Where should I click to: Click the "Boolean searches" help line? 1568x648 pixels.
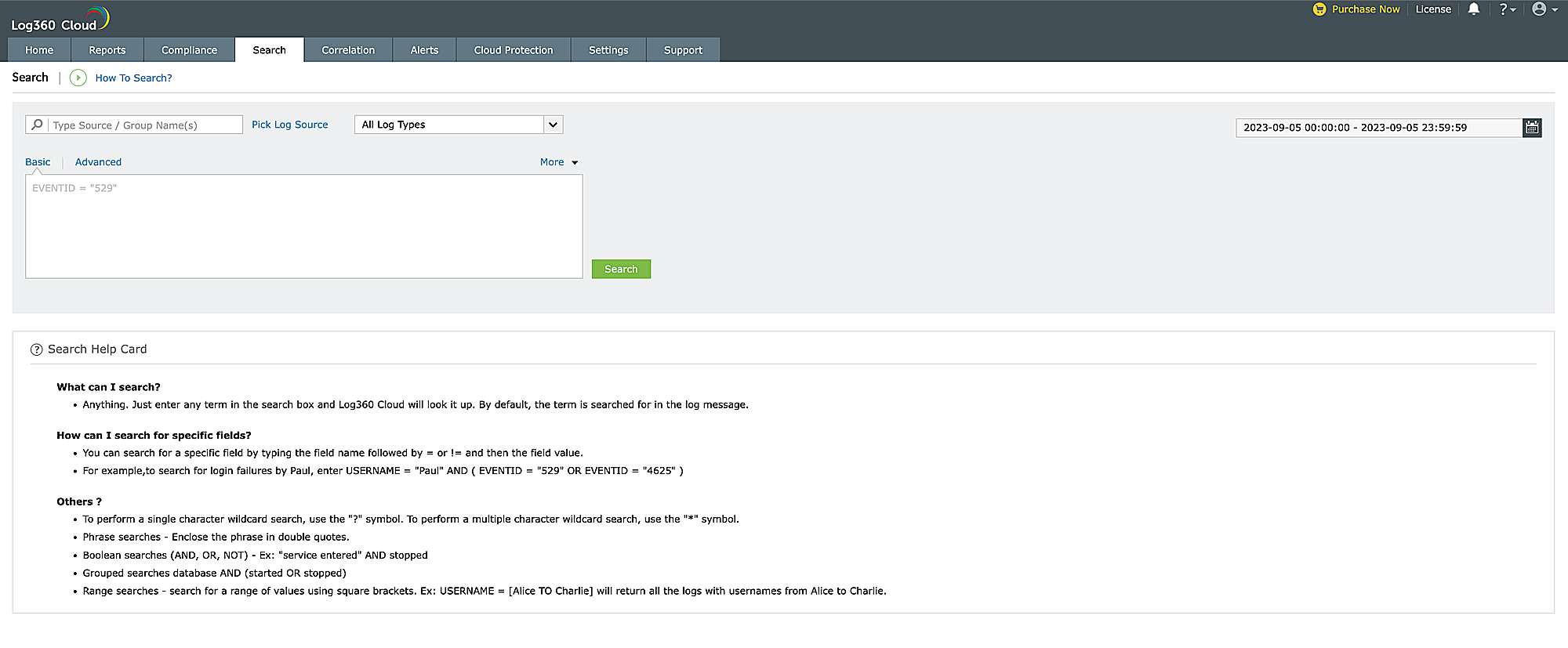point(256,556)
